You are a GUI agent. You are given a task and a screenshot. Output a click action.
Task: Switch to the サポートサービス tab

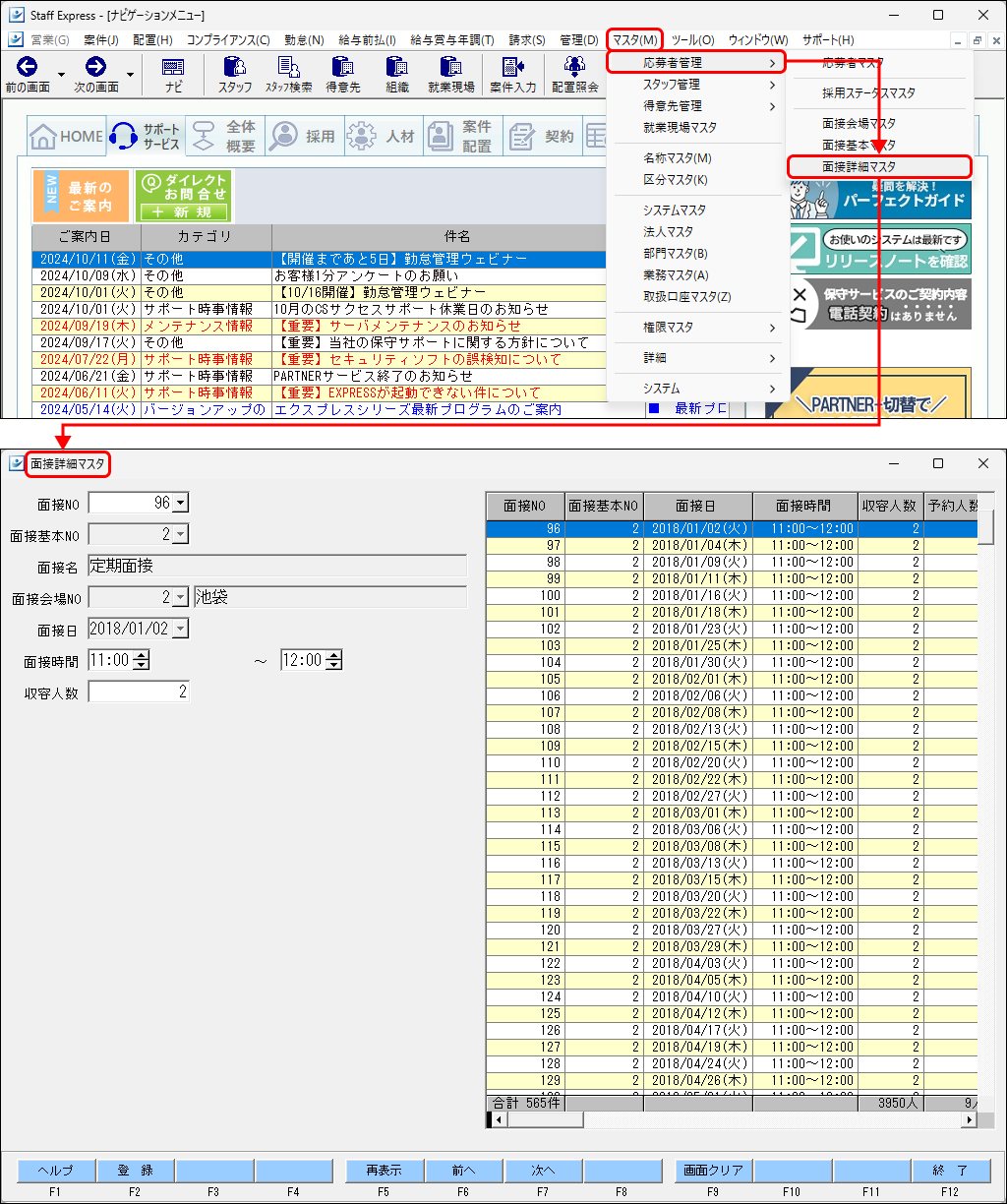click(147, 137)
